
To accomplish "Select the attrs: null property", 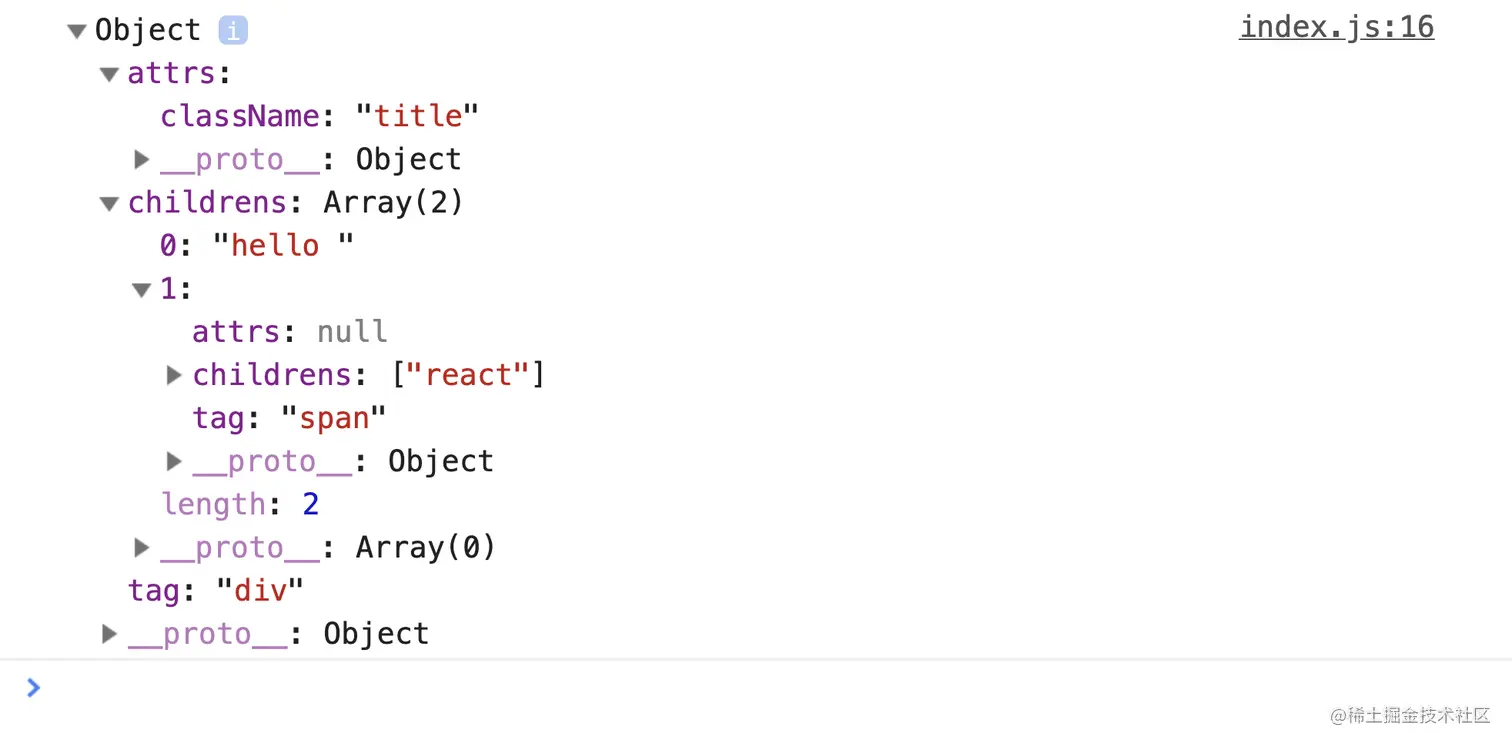I will [x=290, y=332].
